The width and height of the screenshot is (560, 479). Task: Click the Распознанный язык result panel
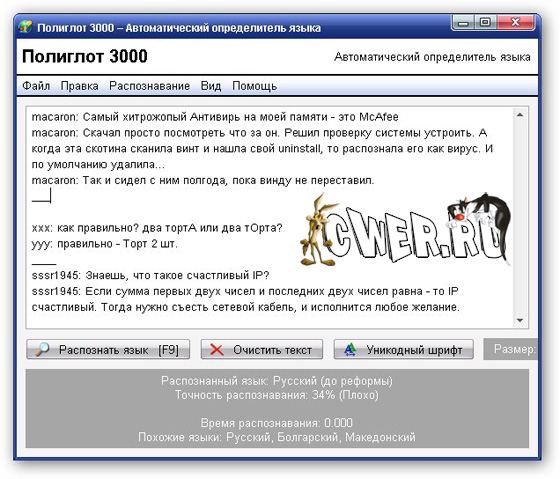tap(277, 409)
